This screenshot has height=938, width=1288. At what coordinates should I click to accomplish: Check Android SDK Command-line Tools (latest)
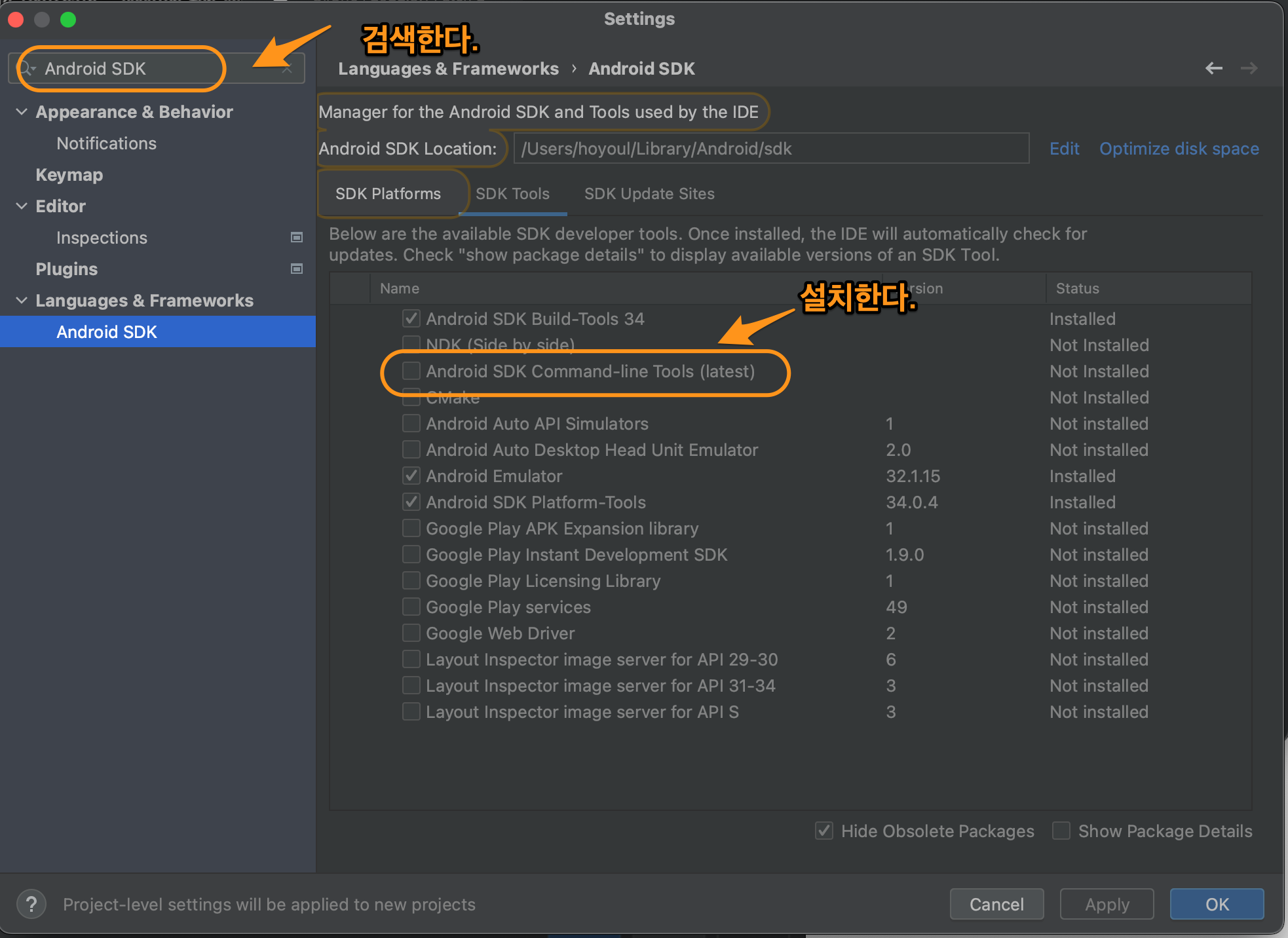coord(411,371)
